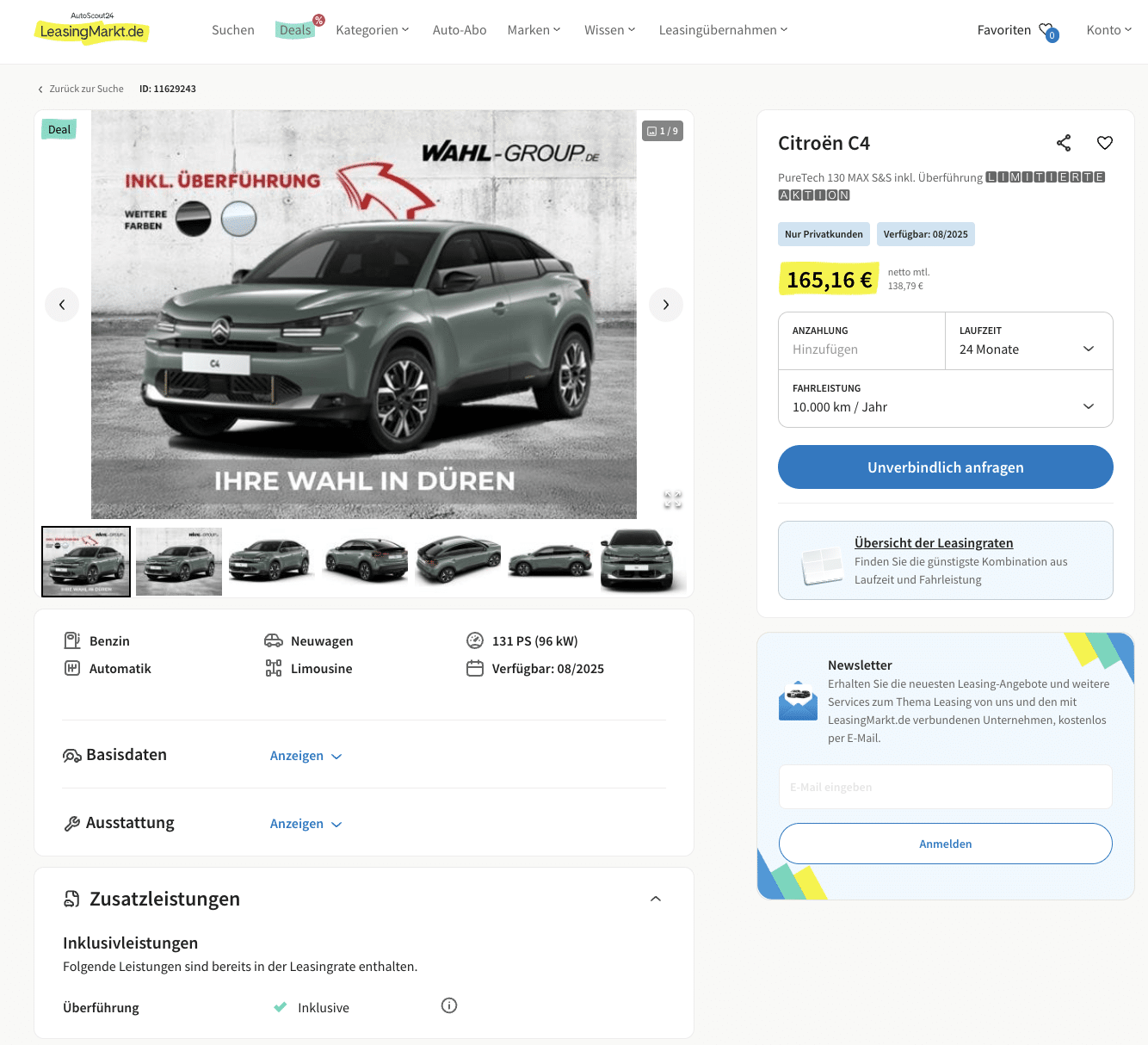This screenshot has width=1148, height=1045.
Task: Collapse the Zusatzleistungen section chevron
Action: pos(656,899)
